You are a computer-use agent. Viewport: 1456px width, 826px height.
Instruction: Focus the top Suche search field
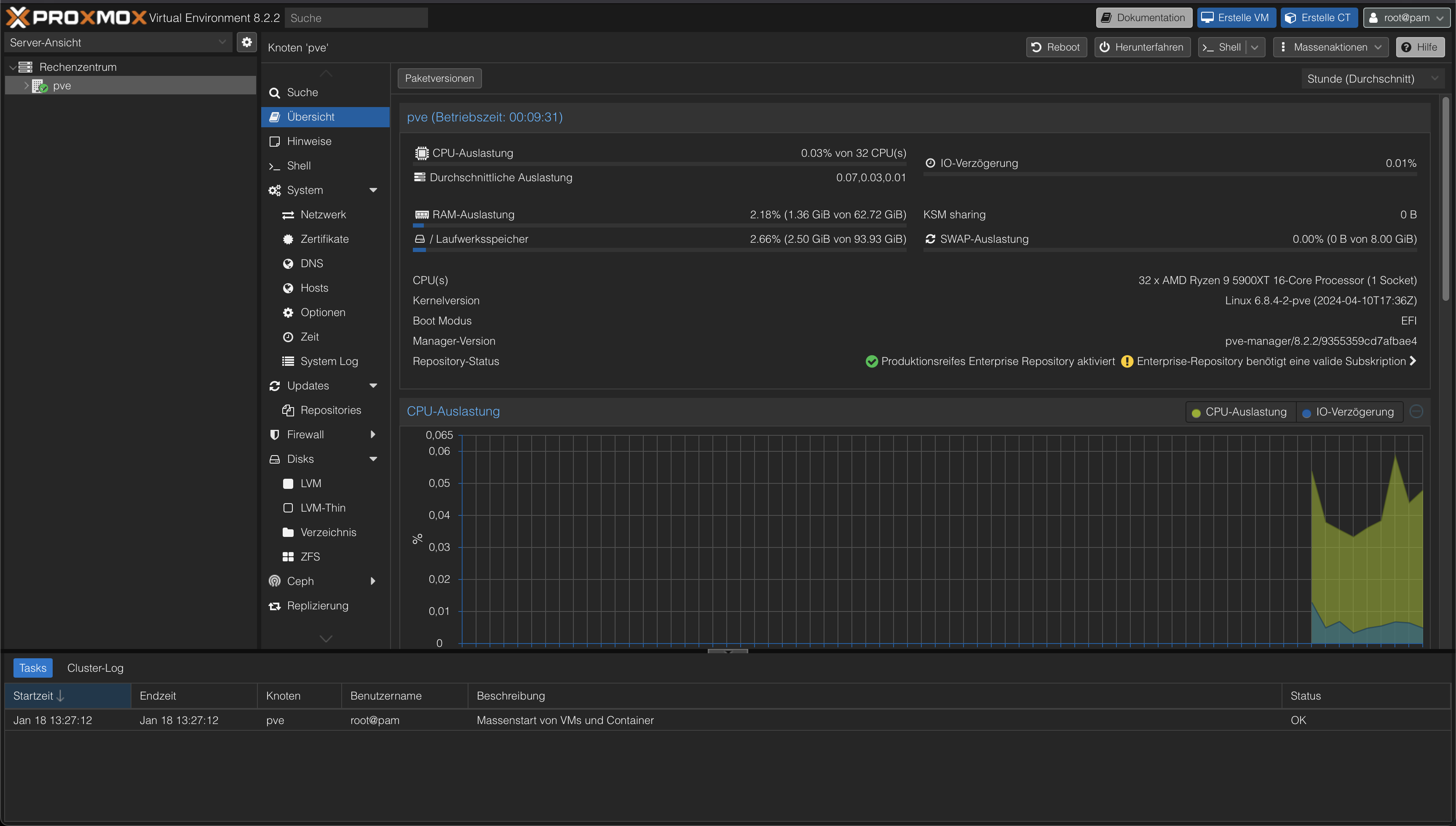(356, 18)
